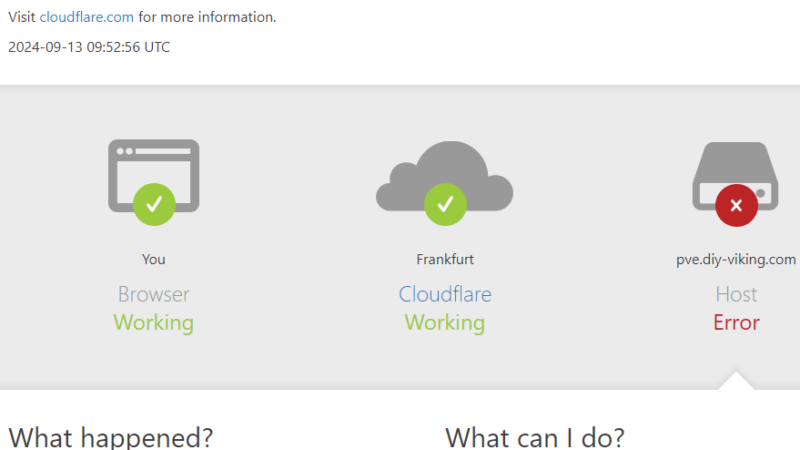Screen dimensions: 800x450
Task: Click the green checkmark on browser icon
Action: pyautogui.click(x=154, y=205)
